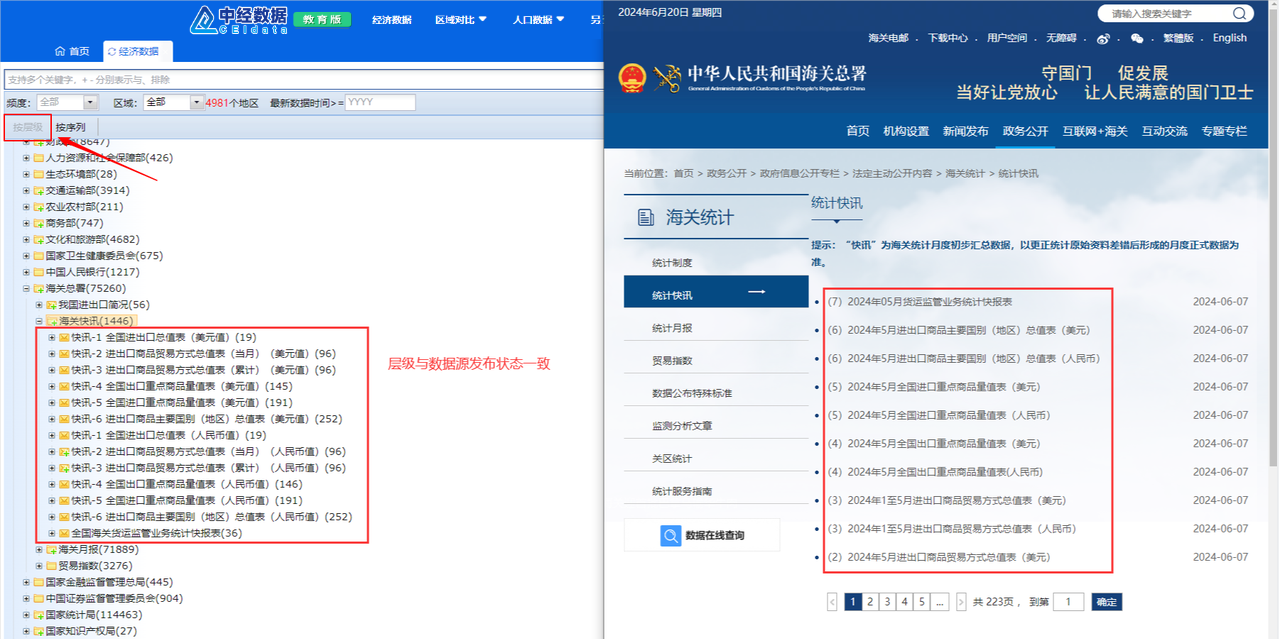Screen dimensions: 1279x639
Task: Click the national emblem logo of customs site
Action: point(632,78)
